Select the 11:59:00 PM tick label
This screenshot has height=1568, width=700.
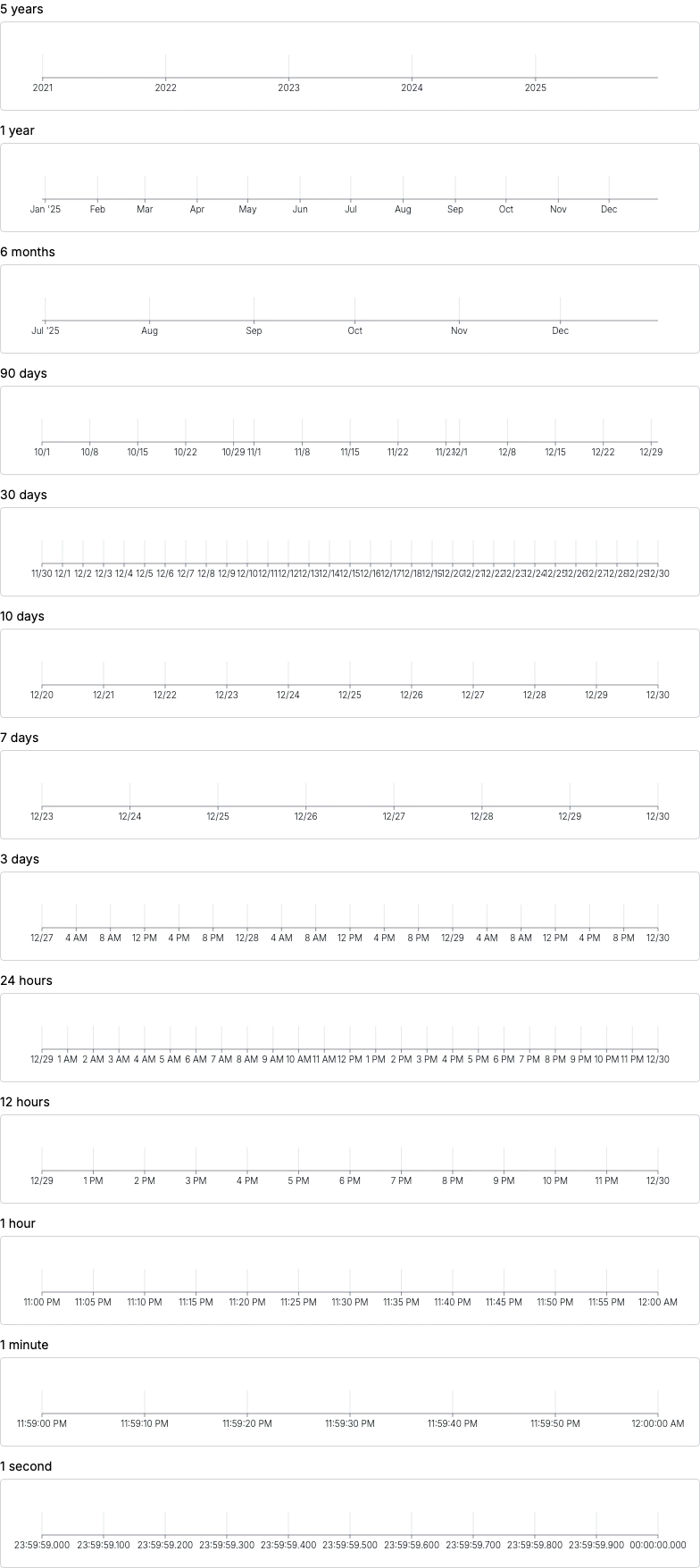pos(42,1423)
